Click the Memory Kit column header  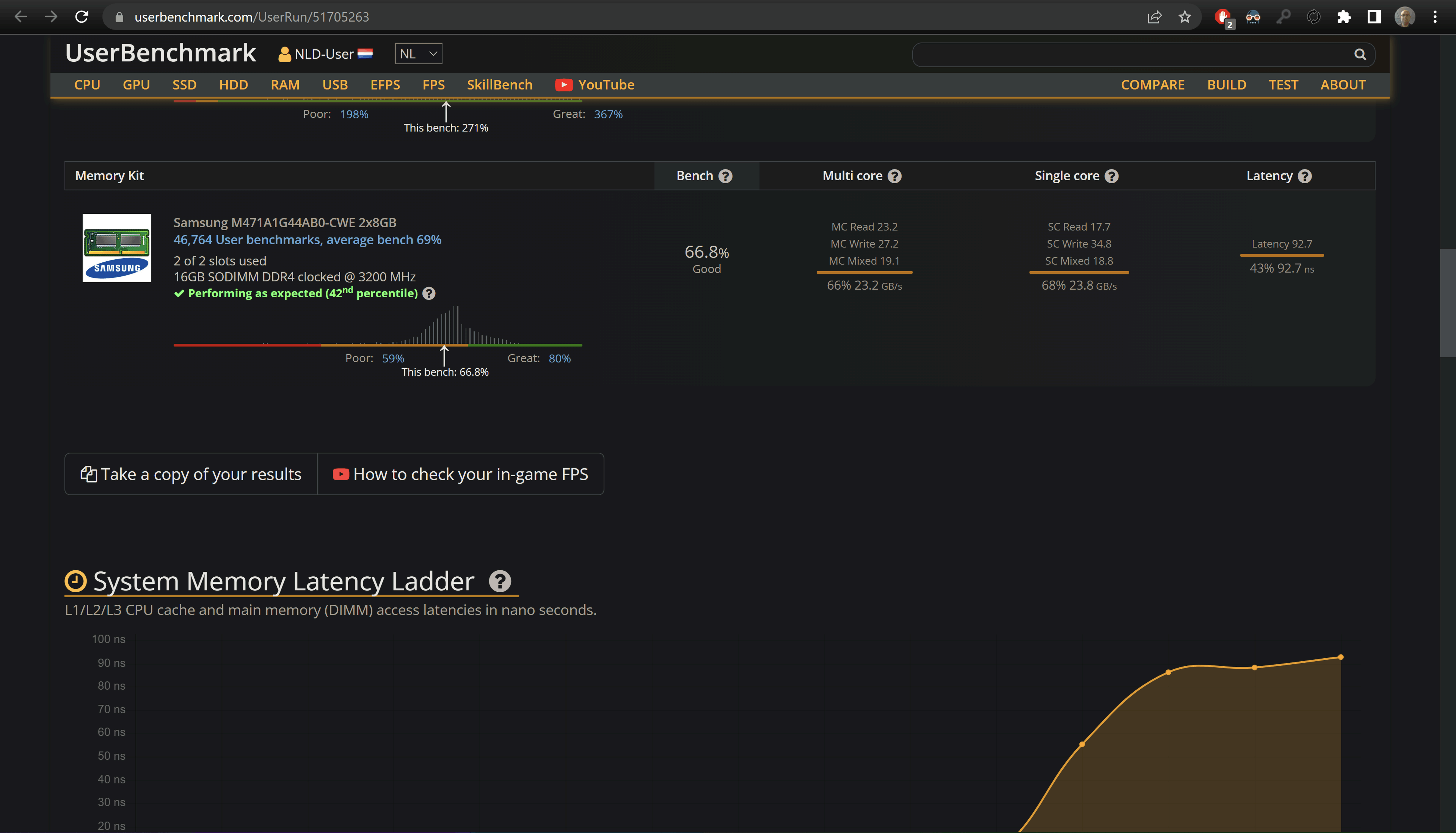[109, 176]
